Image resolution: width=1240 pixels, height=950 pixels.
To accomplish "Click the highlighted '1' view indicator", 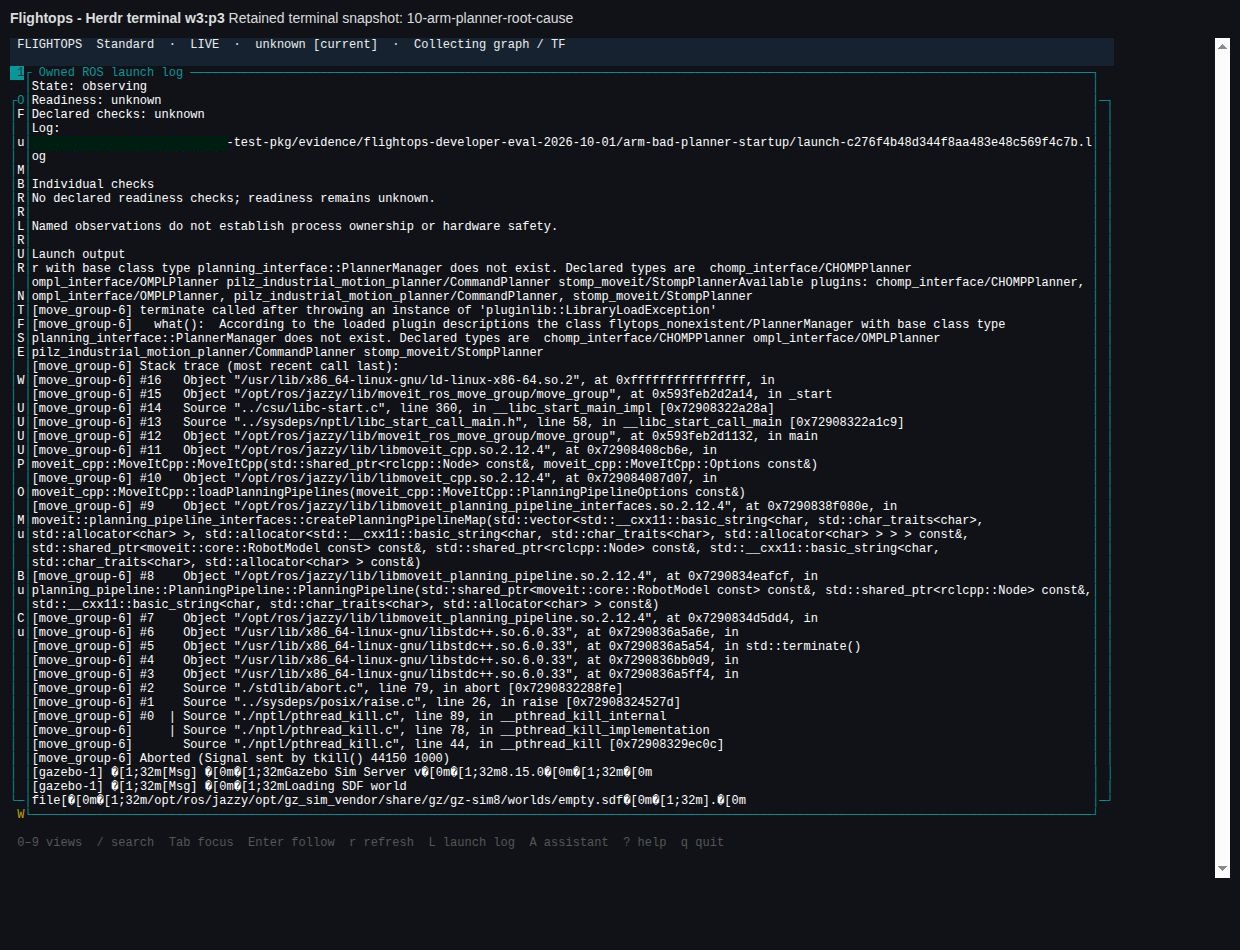I will [17, 72].
